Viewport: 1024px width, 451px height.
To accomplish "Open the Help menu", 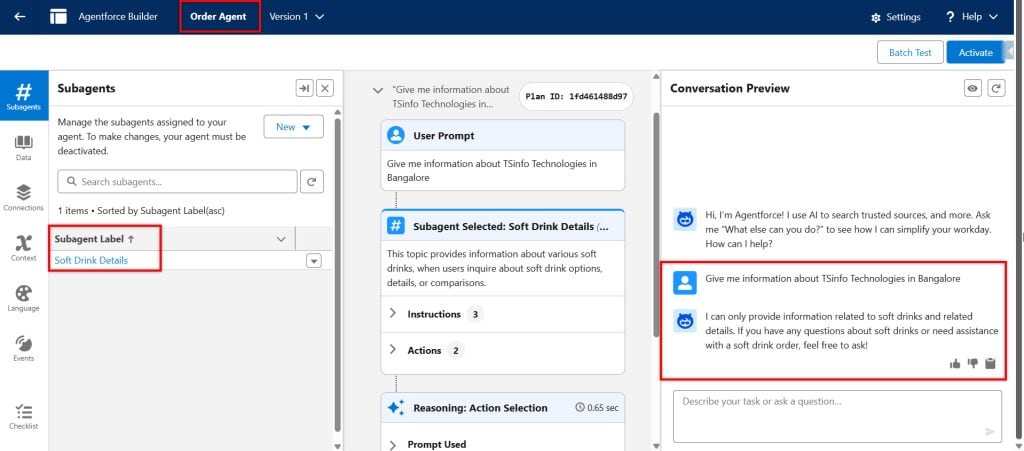I will point(971,17).
